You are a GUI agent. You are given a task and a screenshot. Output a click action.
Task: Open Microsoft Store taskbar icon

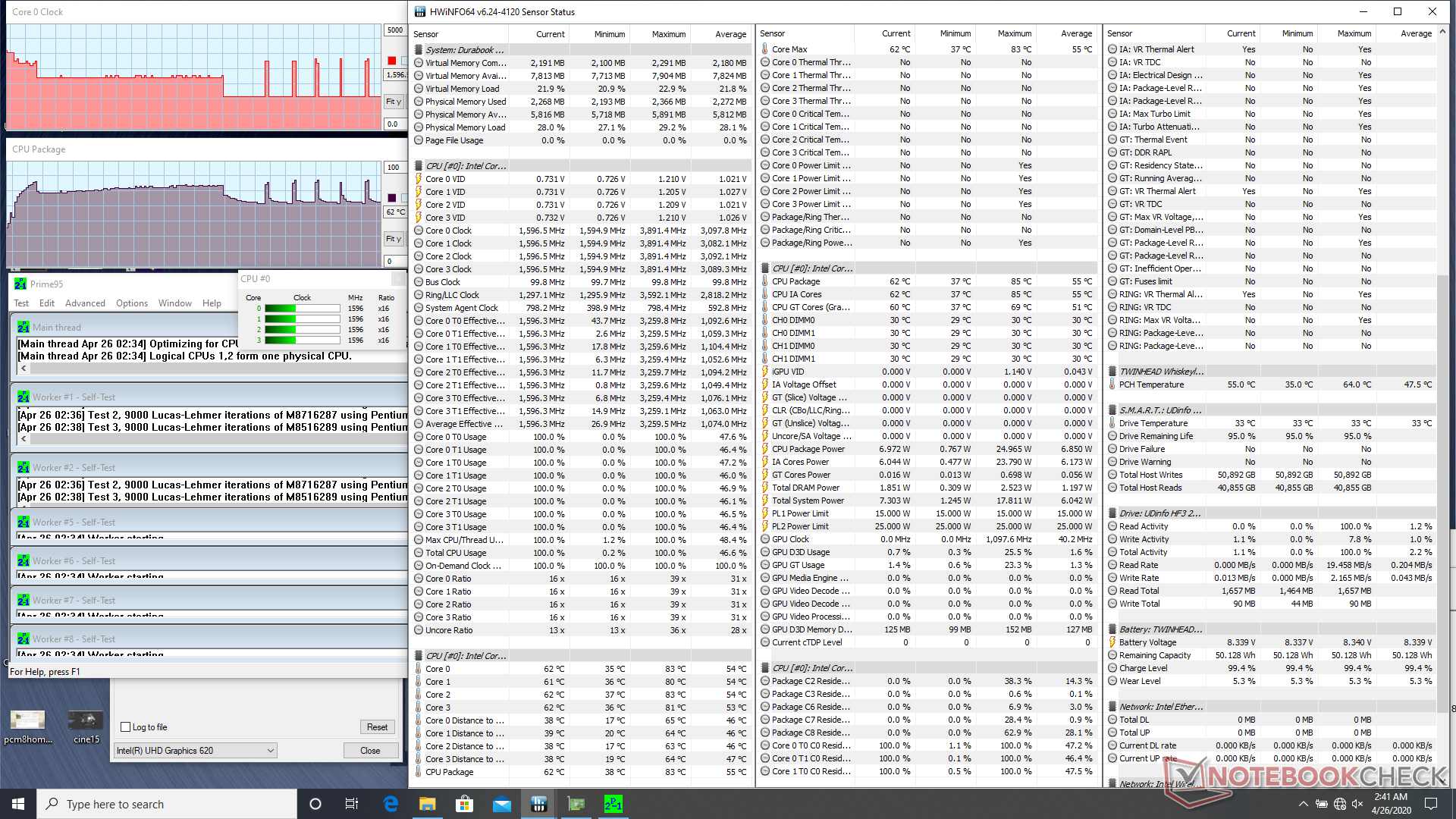464,804
